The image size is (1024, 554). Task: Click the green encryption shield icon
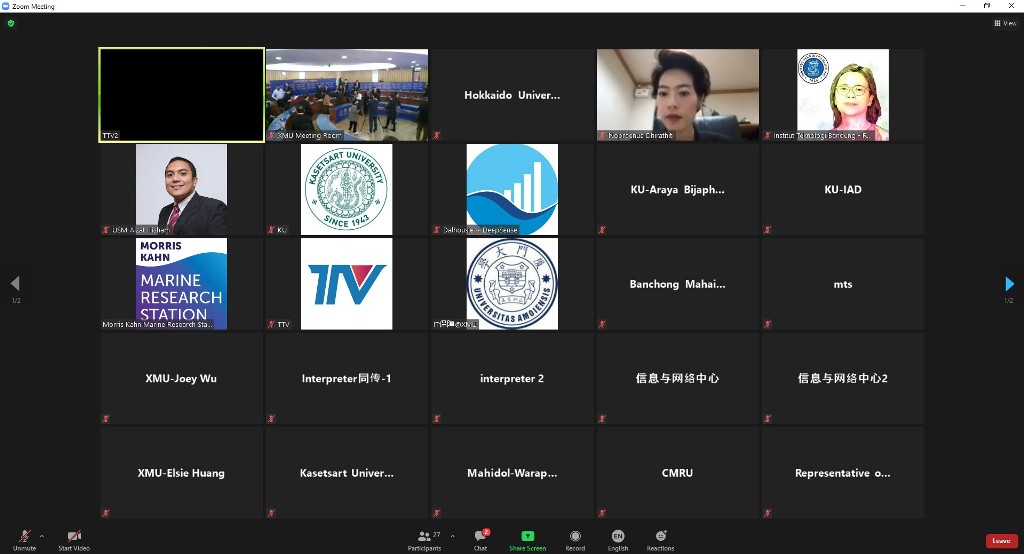click(x=11, y=23)
